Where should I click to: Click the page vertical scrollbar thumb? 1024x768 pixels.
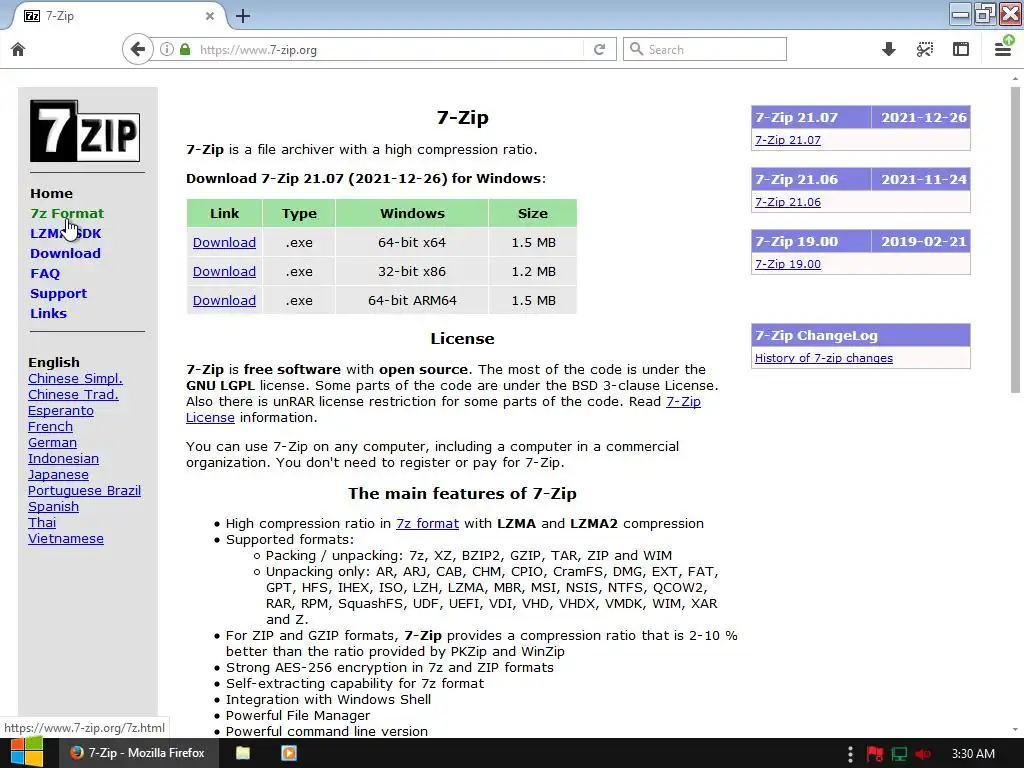[1015, 239]
